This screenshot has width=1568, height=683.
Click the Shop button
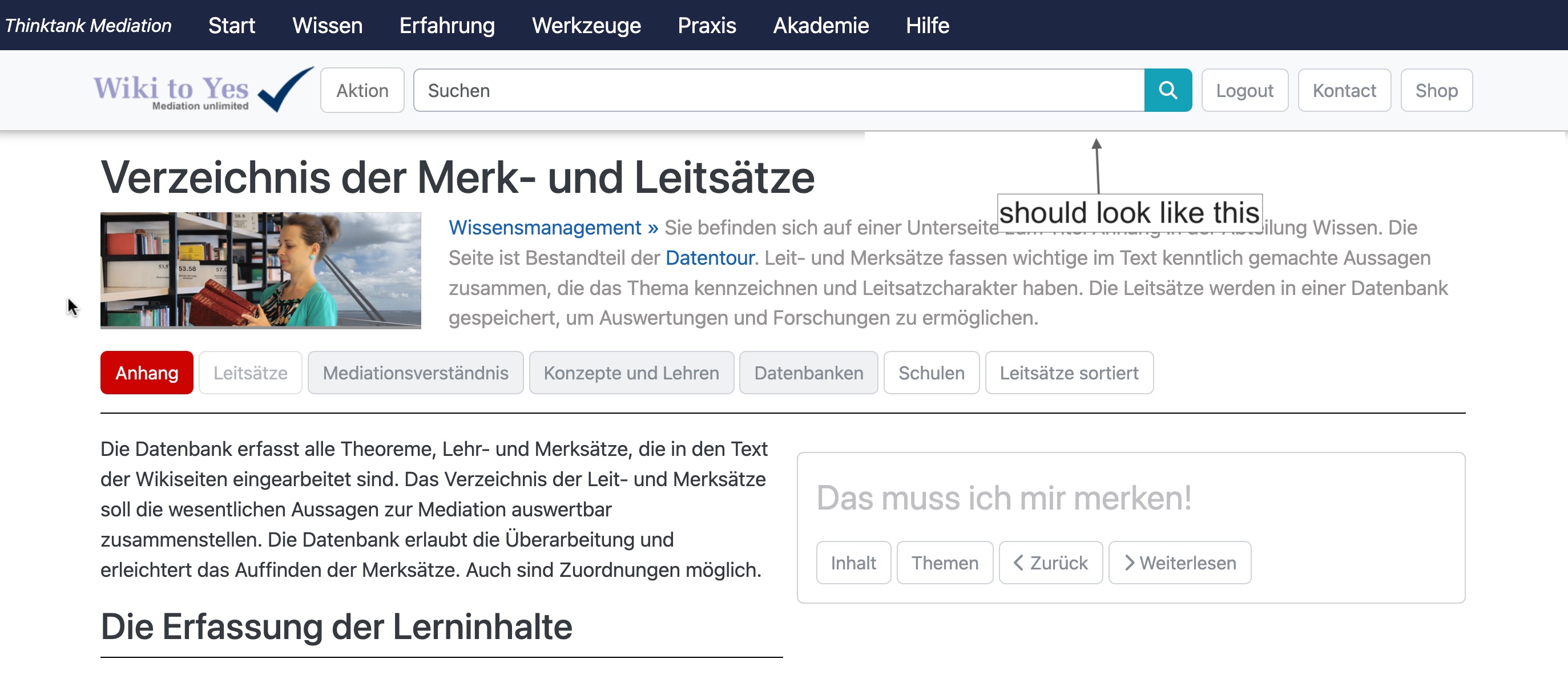point(1436,90)
